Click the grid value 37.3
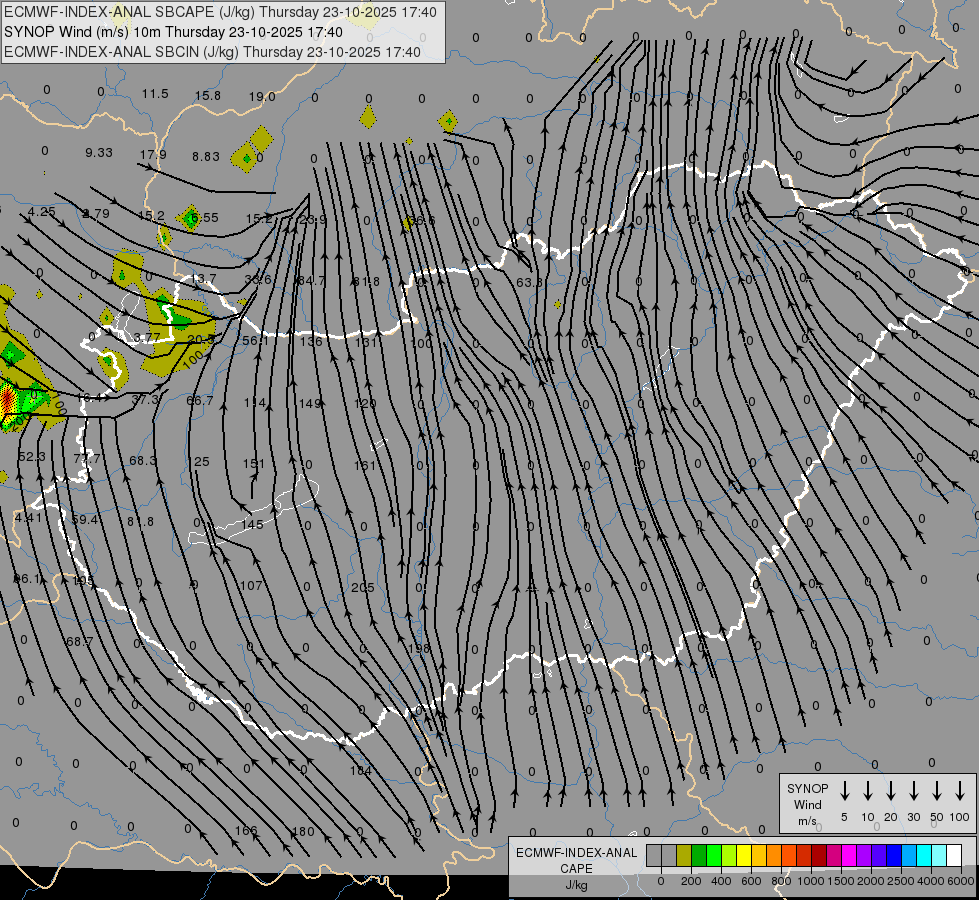 coord(145,400)
